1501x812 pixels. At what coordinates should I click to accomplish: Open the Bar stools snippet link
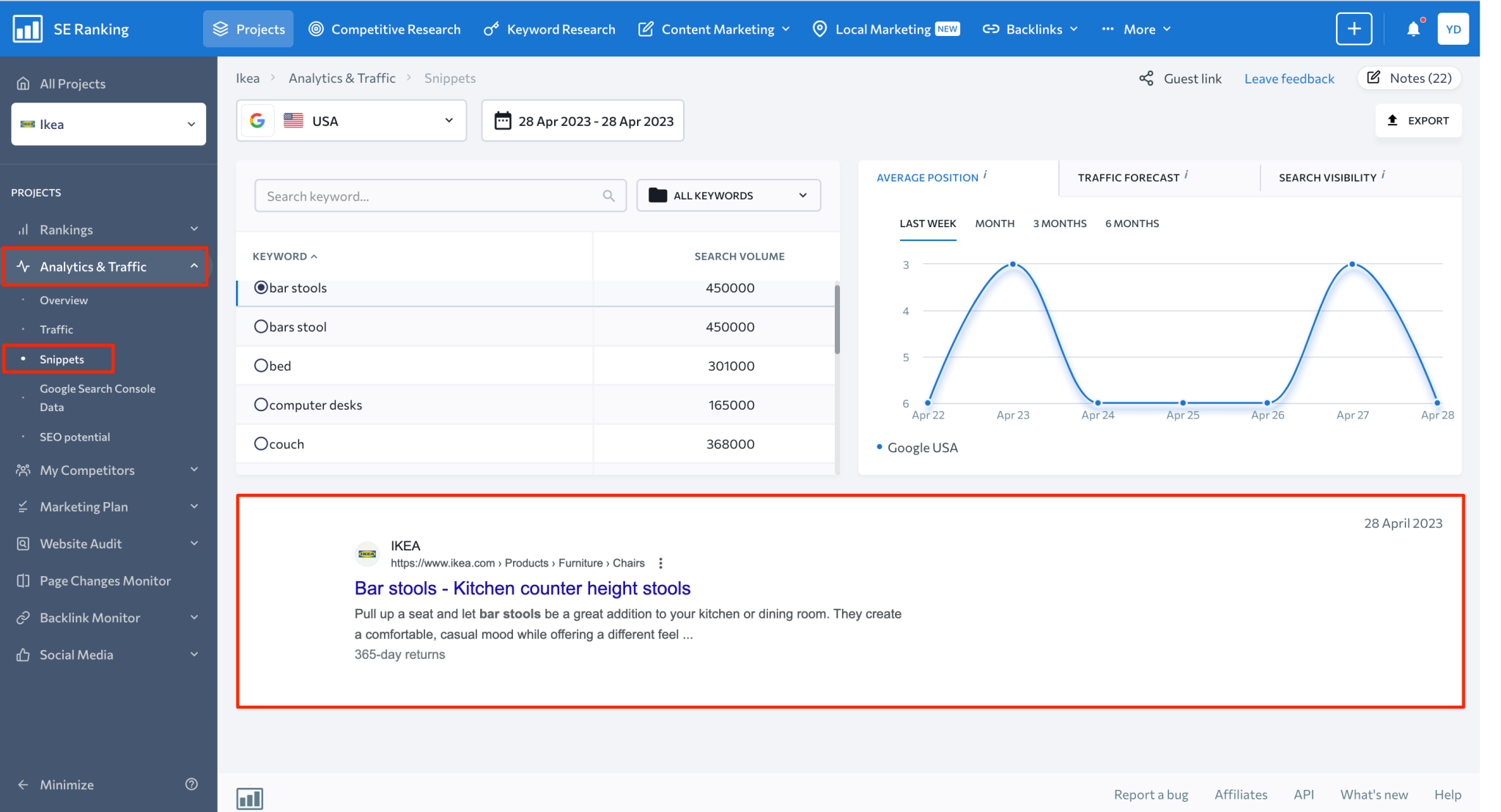point(522,588)
